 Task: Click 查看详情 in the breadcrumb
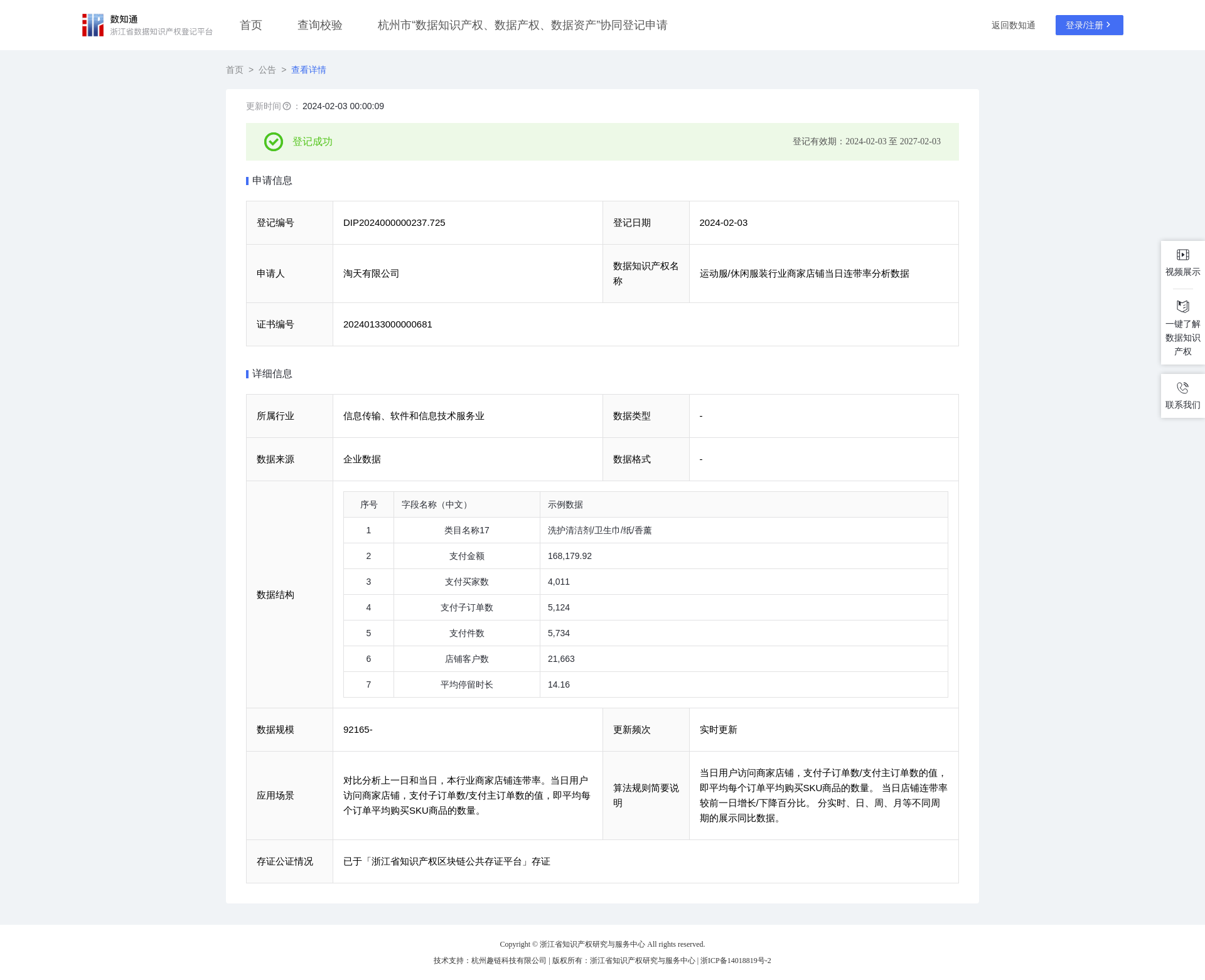point(309,70)
